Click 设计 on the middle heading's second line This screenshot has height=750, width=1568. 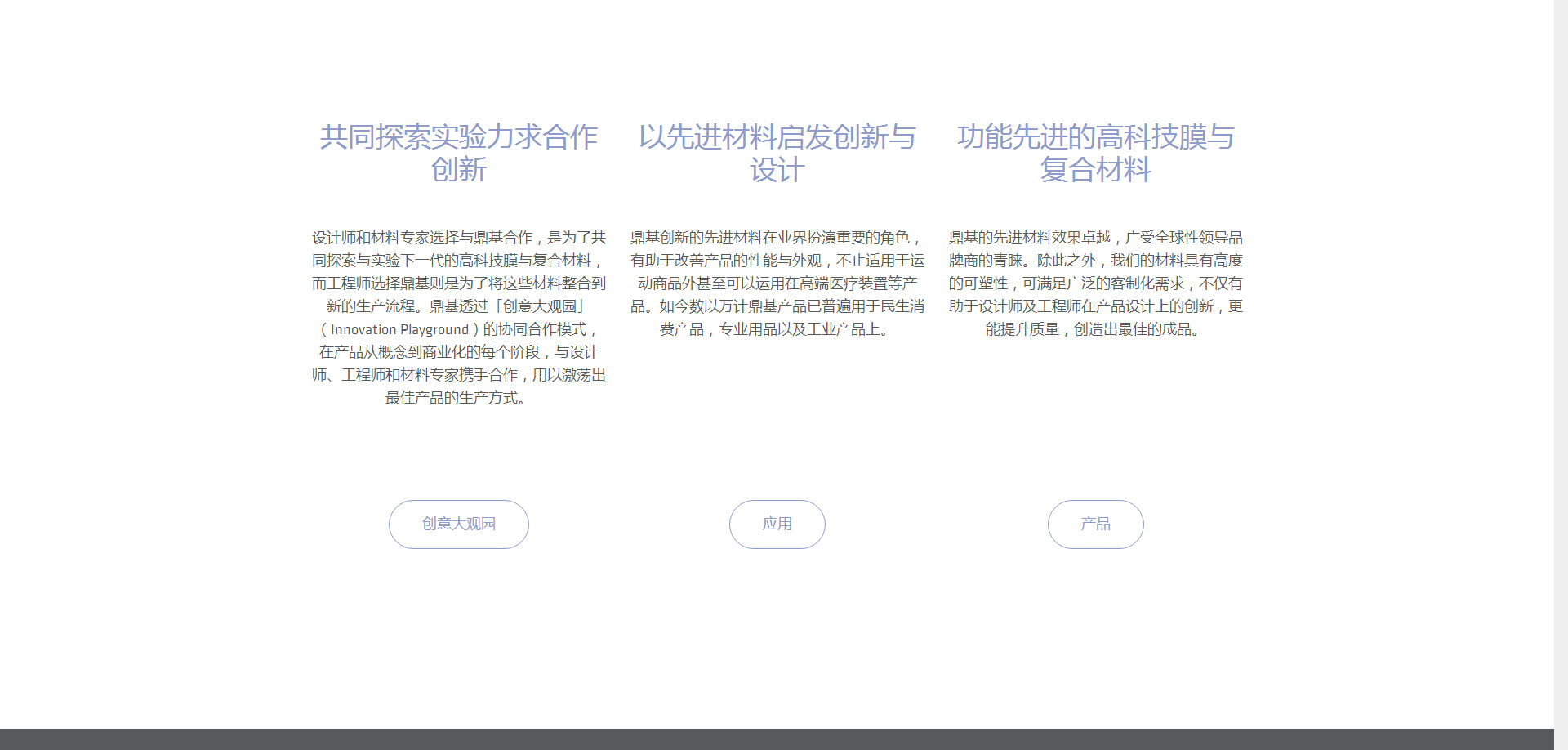point(777,170)
